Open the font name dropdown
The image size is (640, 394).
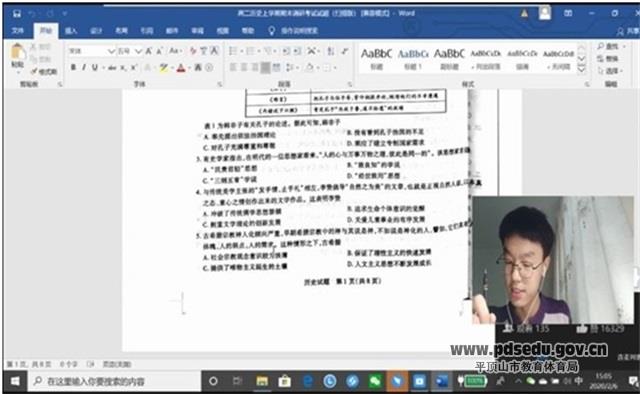[x=111, y=51]
